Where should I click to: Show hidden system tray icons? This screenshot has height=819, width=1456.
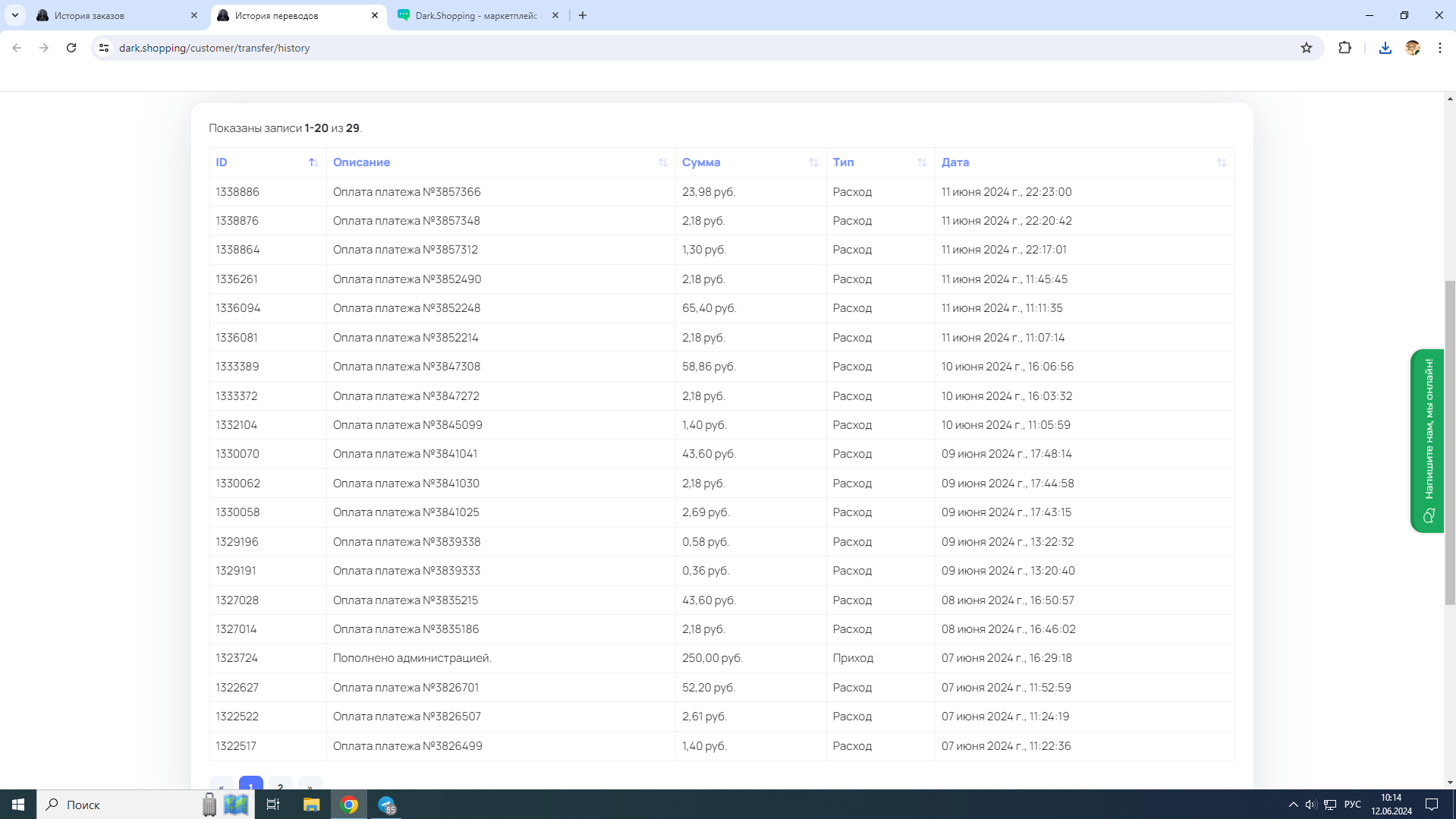pyautogui.click(x=1293, y=805)
